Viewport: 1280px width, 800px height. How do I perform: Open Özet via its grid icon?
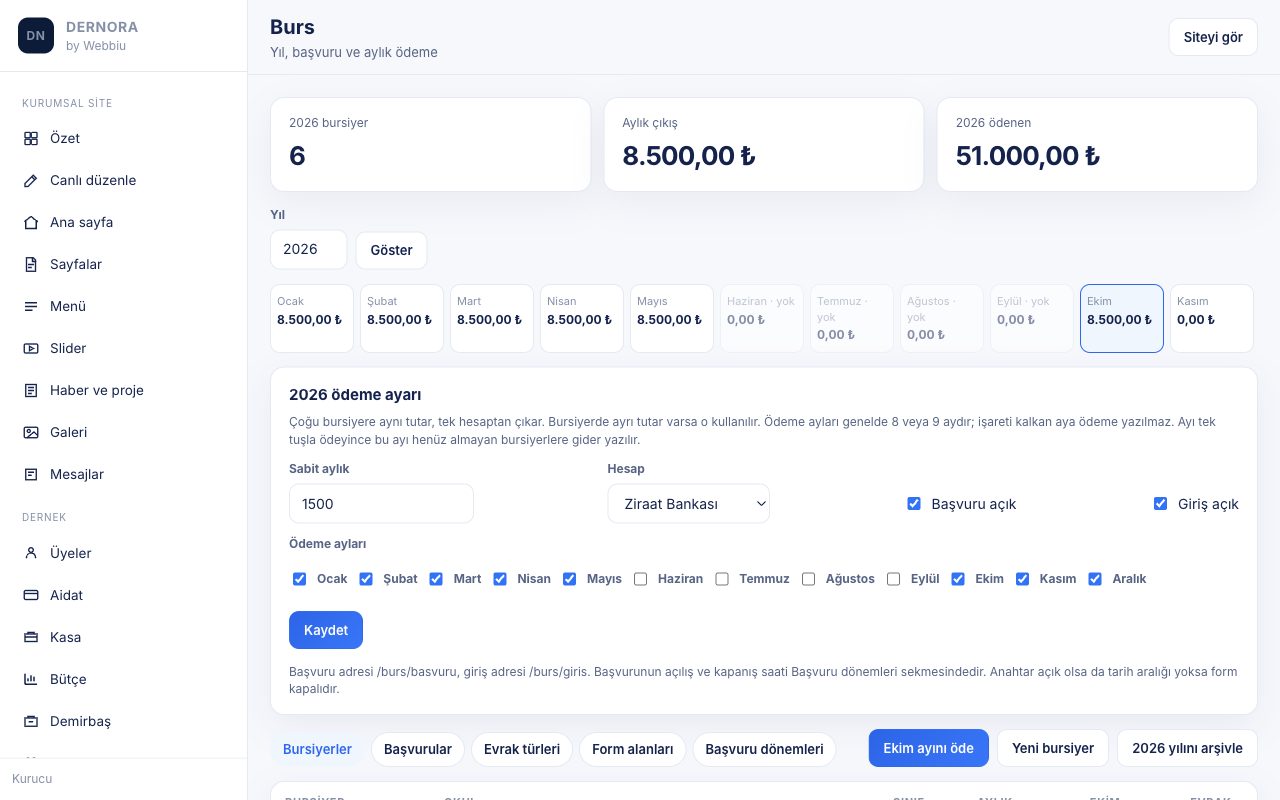tap(31, 139)
